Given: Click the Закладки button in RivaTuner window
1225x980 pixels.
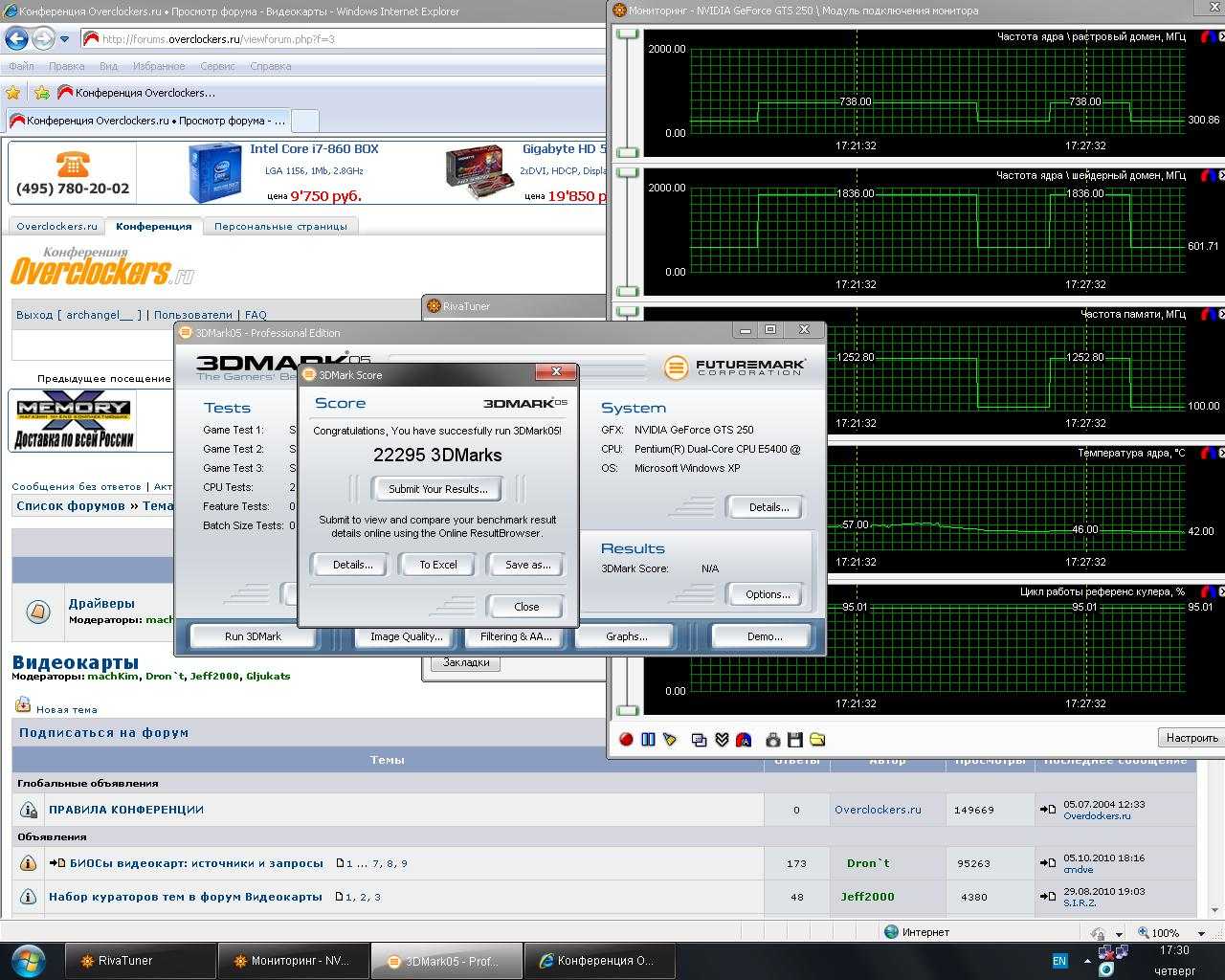Looking at the screenshot, I should pyautogui.click(x=466, y=662).
